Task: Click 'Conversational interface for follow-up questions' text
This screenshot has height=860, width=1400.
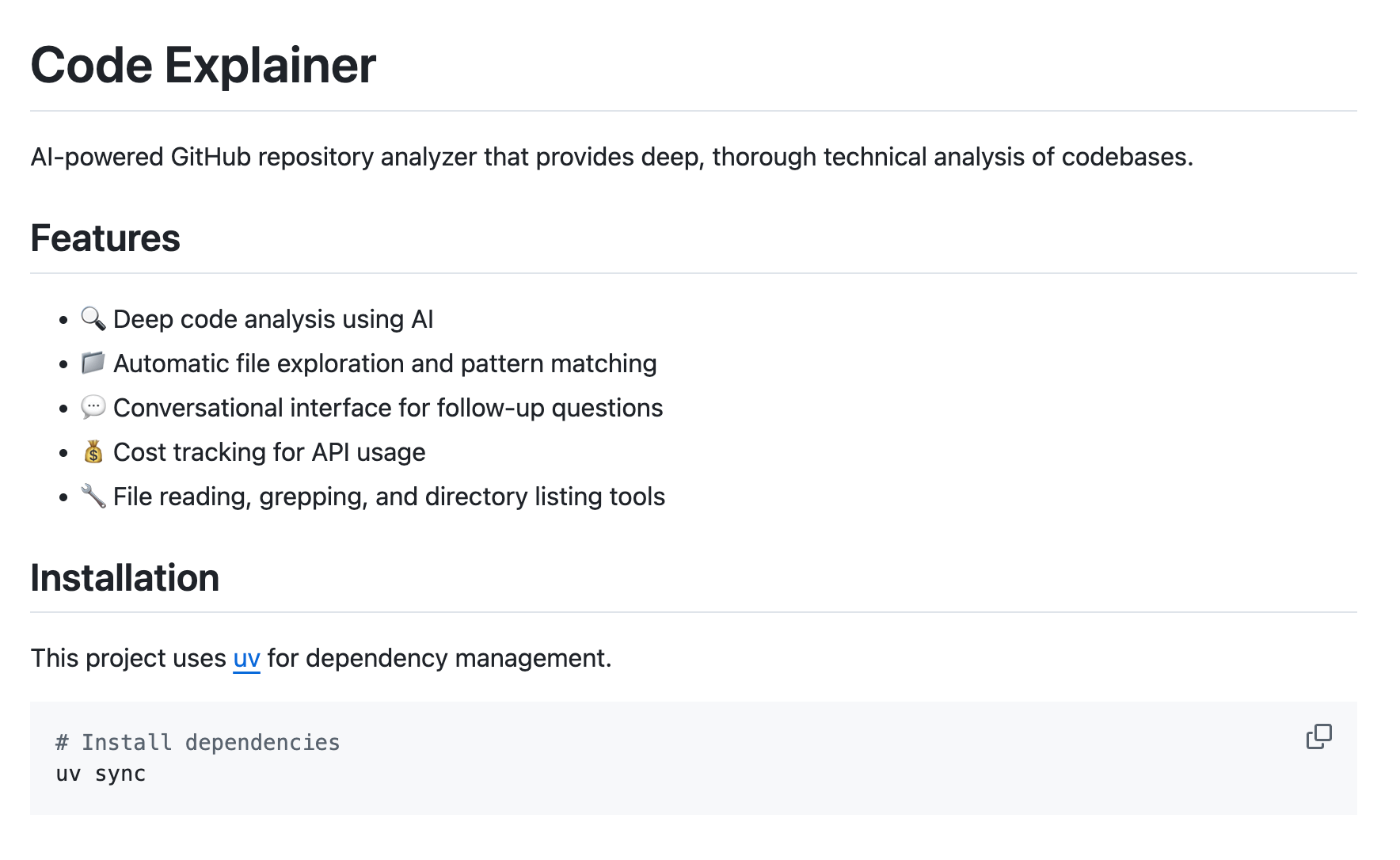Action: 388,408
